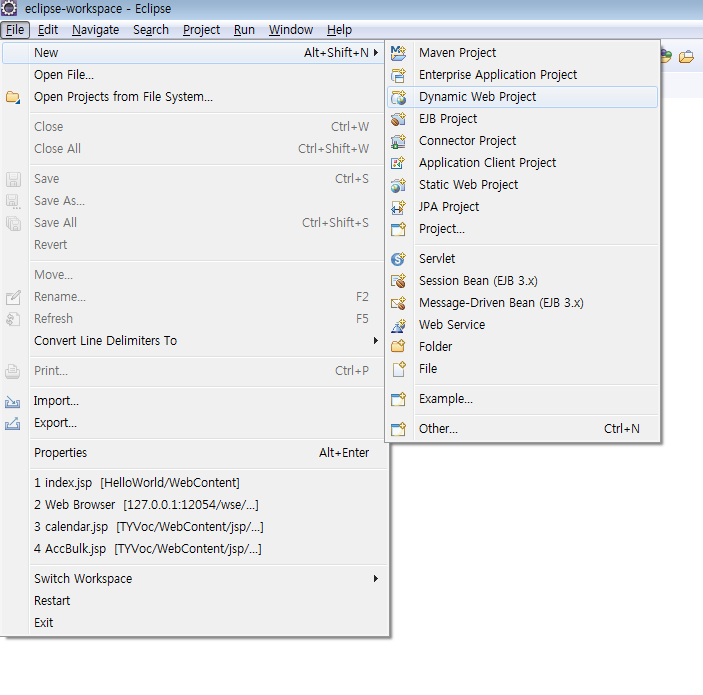The height and width of the screenshot is (695, 703).
Task: Open the Search menu
Action: [x=151, y=30]
